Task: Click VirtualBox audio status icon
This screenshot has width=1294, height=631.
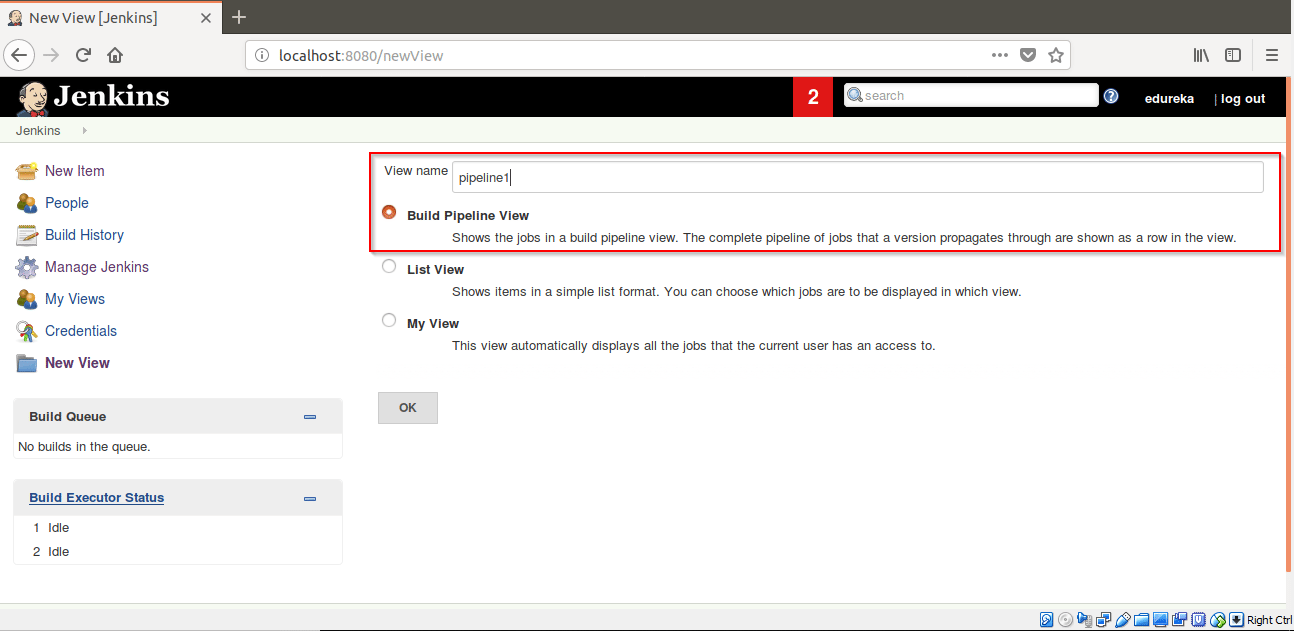Action: pyautogui.click(x=1084, y=620)
